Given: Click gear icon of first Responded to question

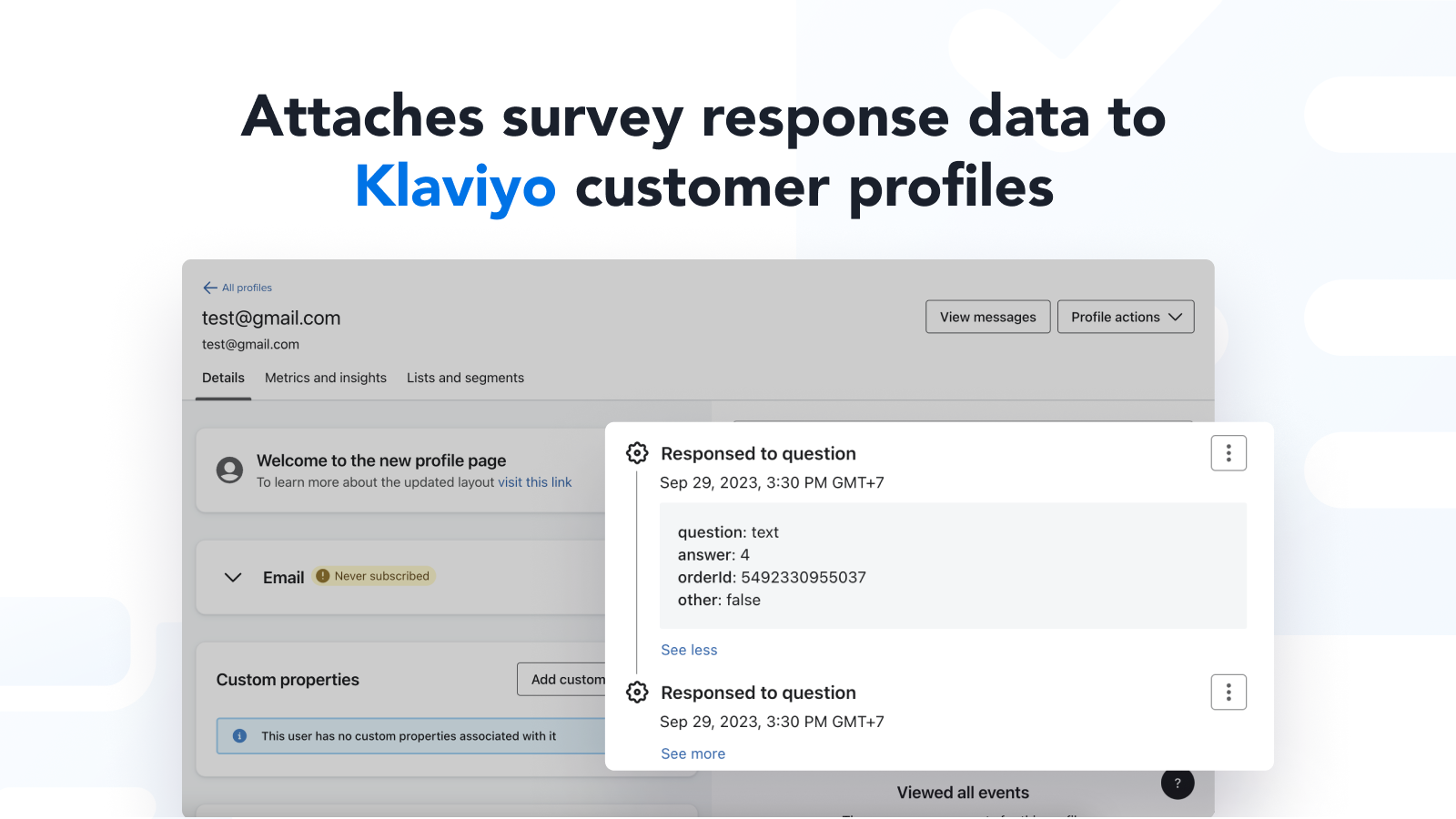Looking at the screenshot, I should (x=637, y=453).
